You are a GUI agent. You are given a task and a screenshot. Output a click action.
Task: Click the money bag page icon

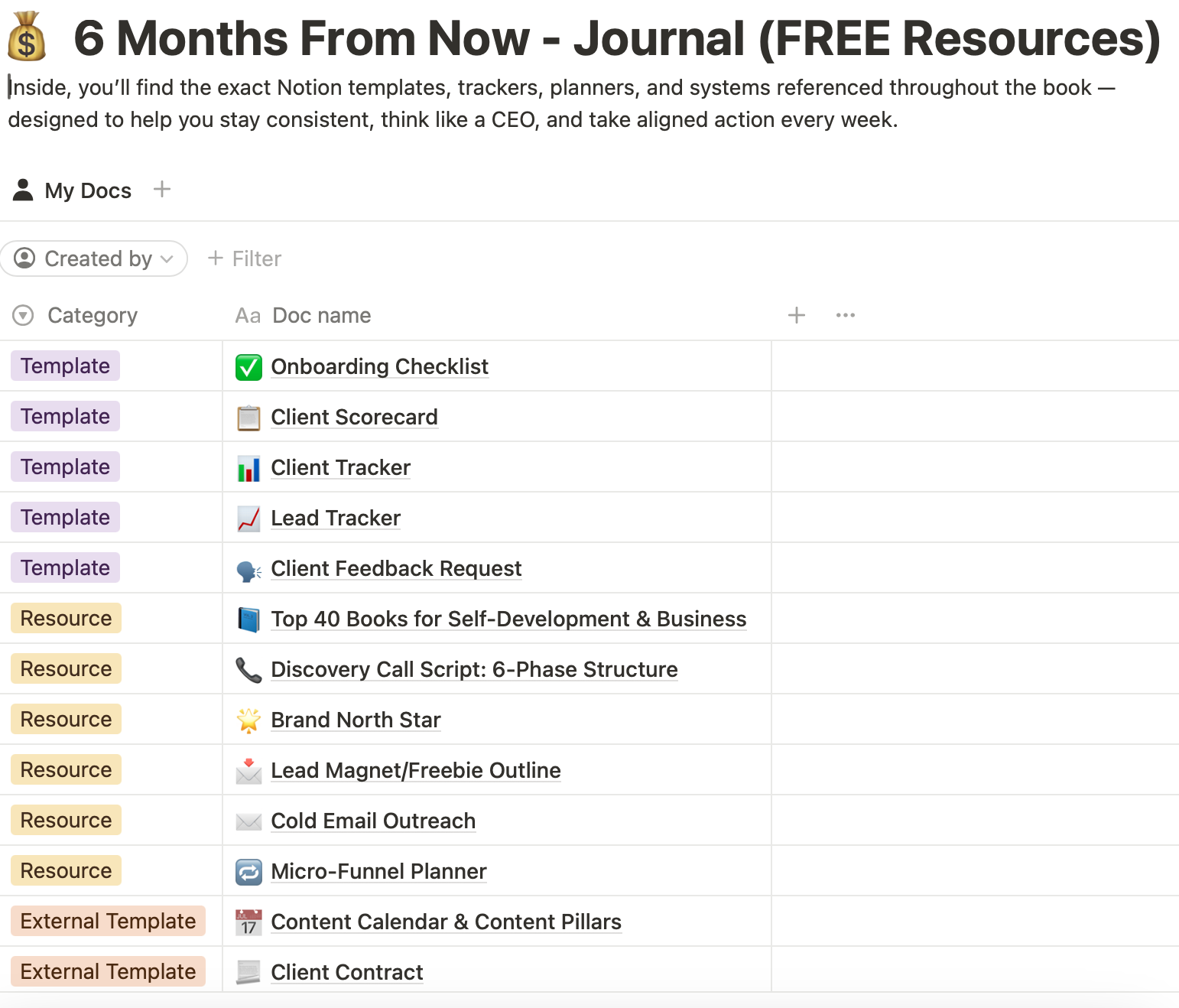coord(27,37)
